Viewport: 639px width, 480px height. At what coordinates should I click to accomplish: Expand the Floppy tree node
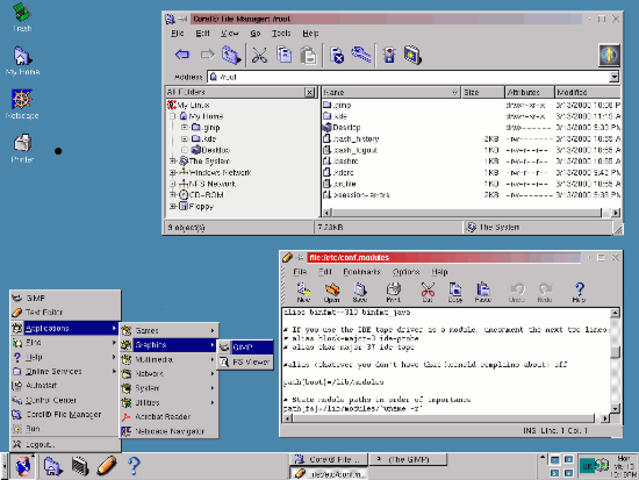click(173, 206)
